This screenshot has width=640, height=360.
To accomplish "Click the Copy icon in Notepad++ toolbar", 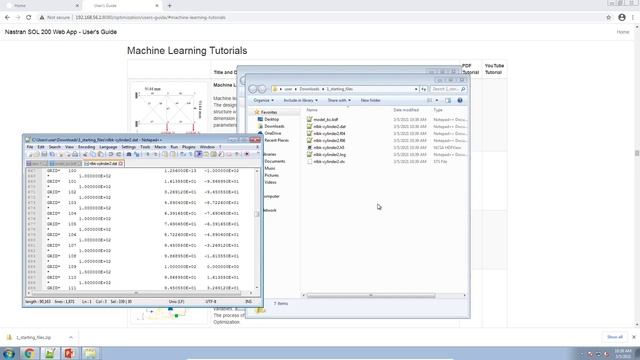I will (93, 154).
